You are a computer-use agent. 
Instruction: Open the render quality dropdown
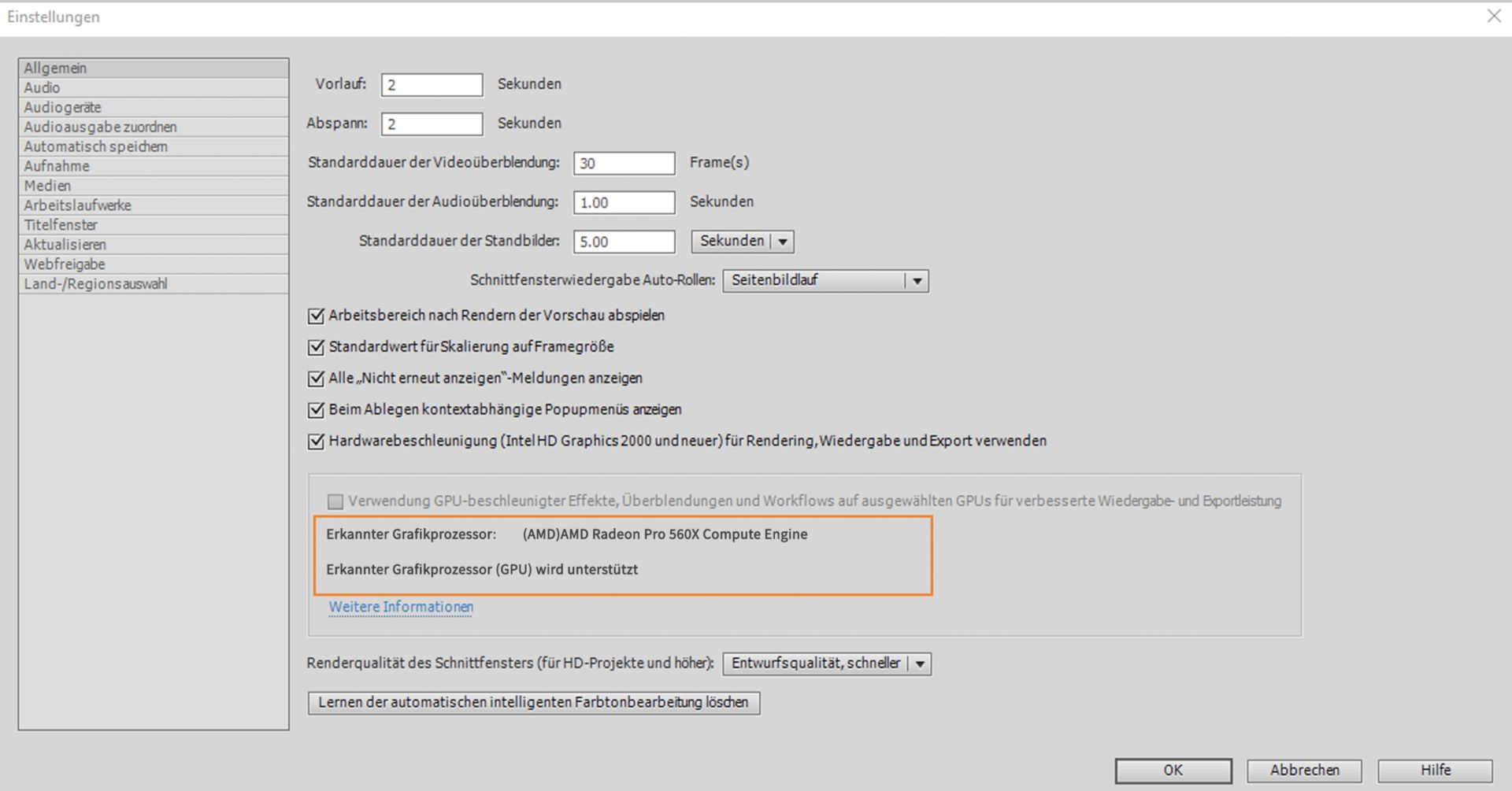[826, 663]
